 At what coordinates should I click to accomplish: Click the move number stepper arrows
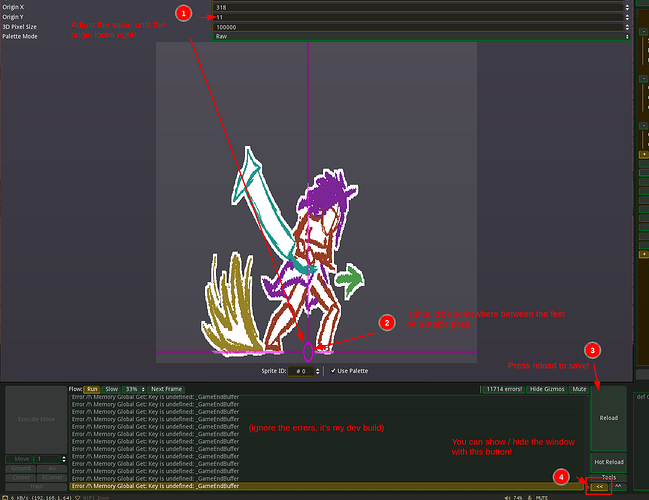tap(64, 459)
